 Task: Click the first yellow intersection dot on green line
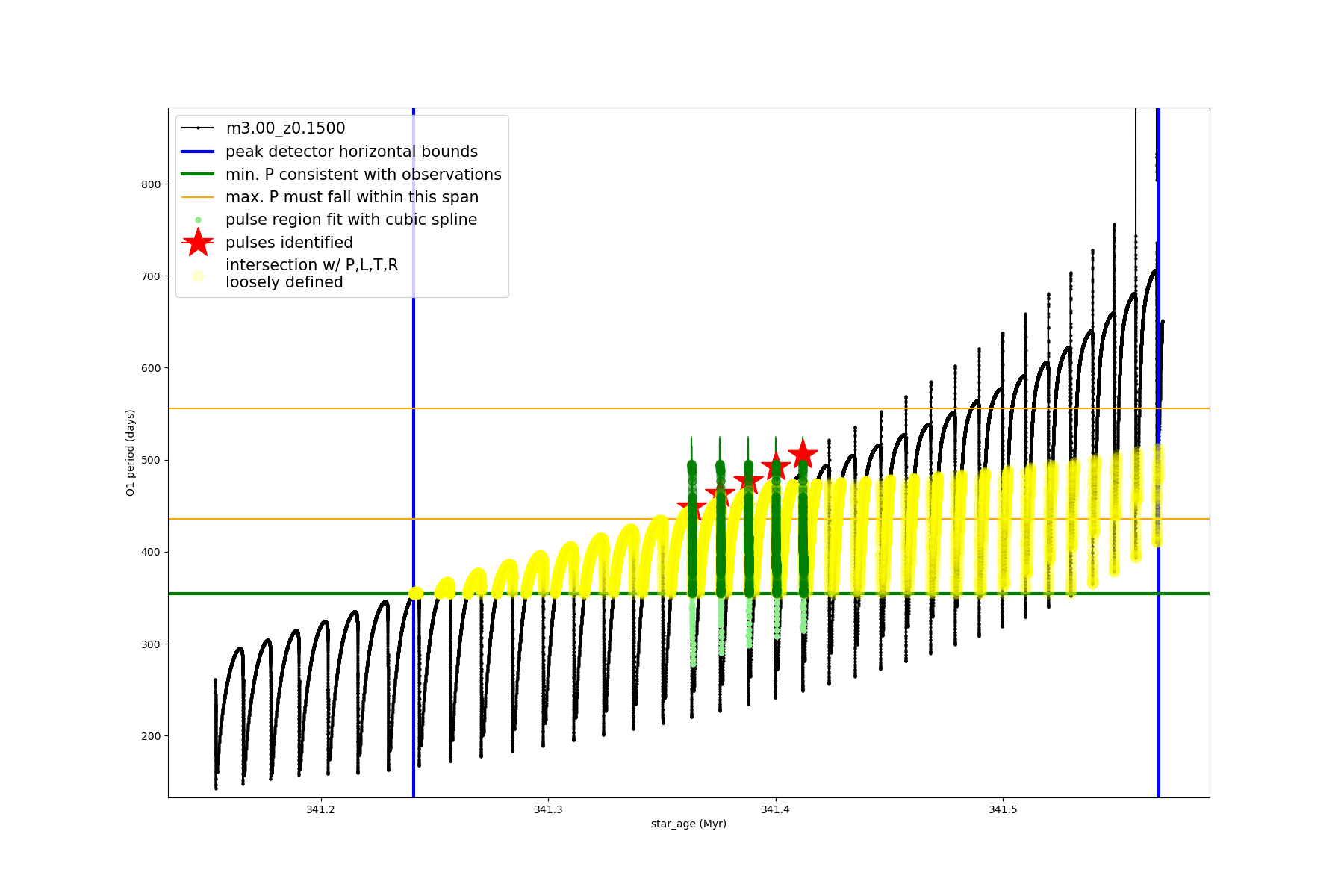(x=416, y=593)
